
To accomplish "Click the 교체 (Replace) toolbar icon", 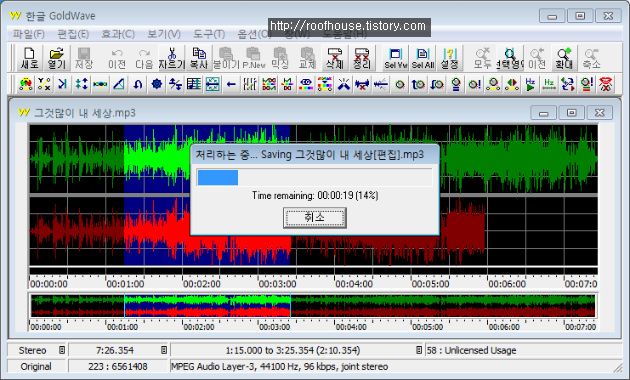I will pyautogui.click(x=307, y=58).
